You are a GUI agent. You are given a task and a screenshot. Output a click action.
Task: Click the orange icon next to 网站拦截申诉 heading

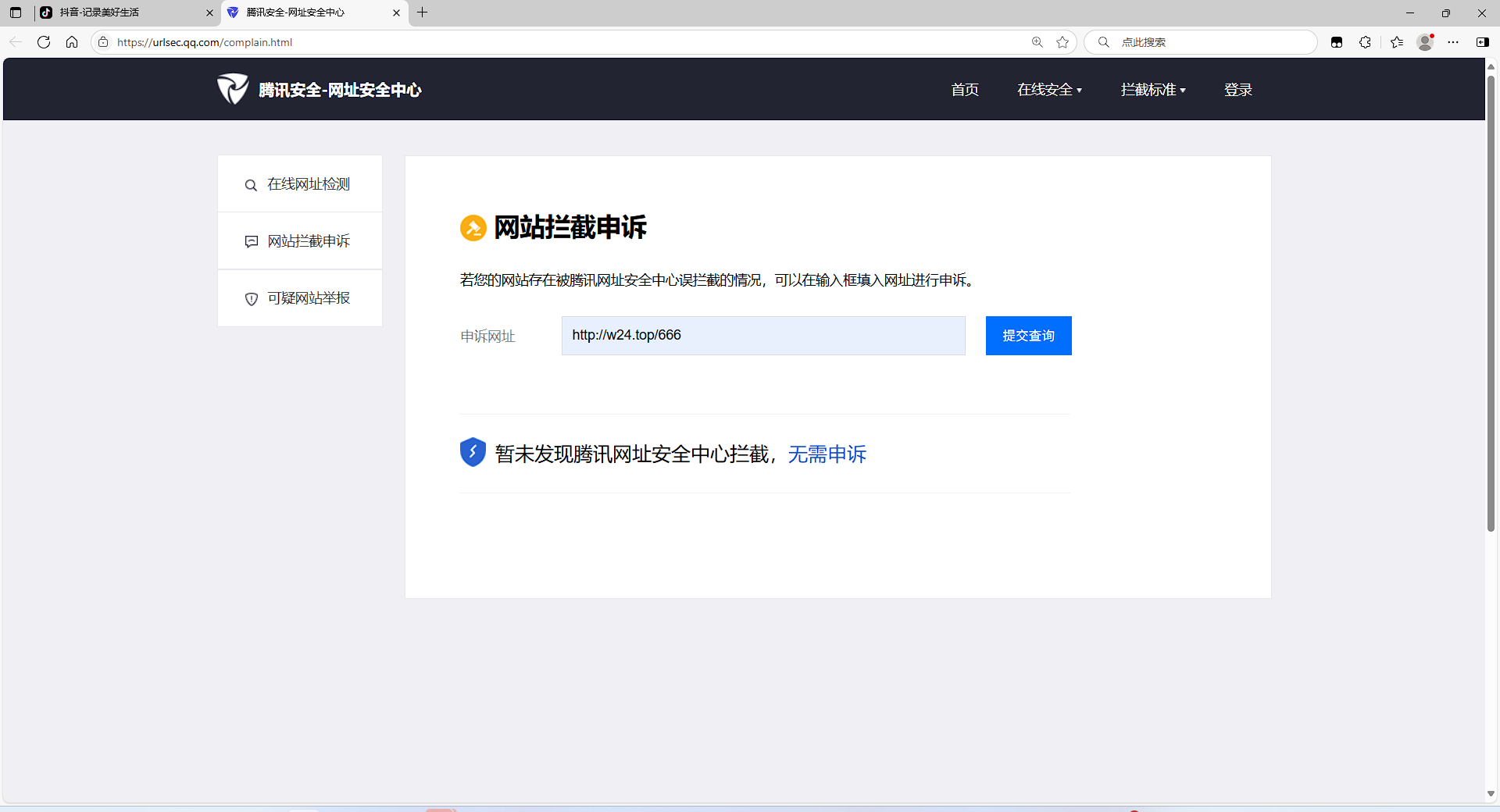point(473,228)
